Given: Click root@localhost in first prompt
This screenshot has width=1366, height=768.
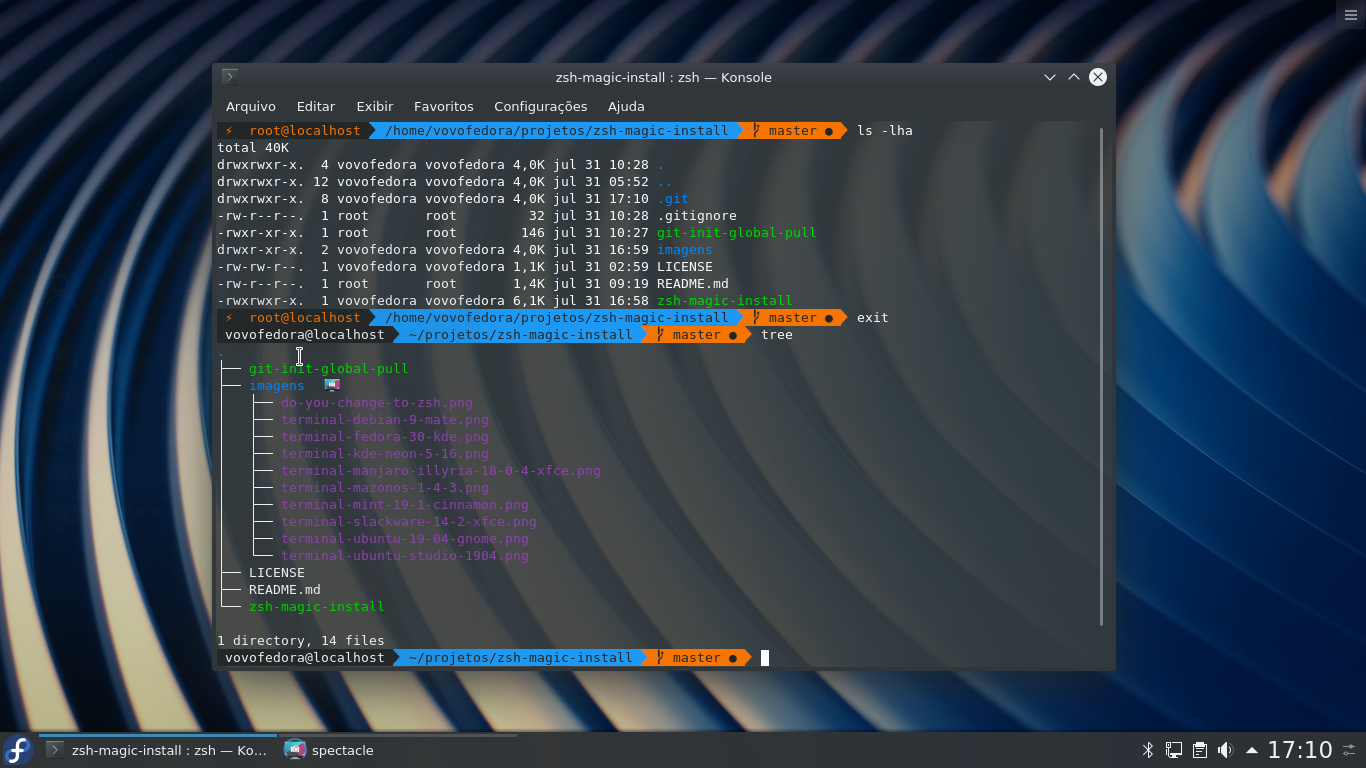Looking at the screenshot, I should pos(305,130).
